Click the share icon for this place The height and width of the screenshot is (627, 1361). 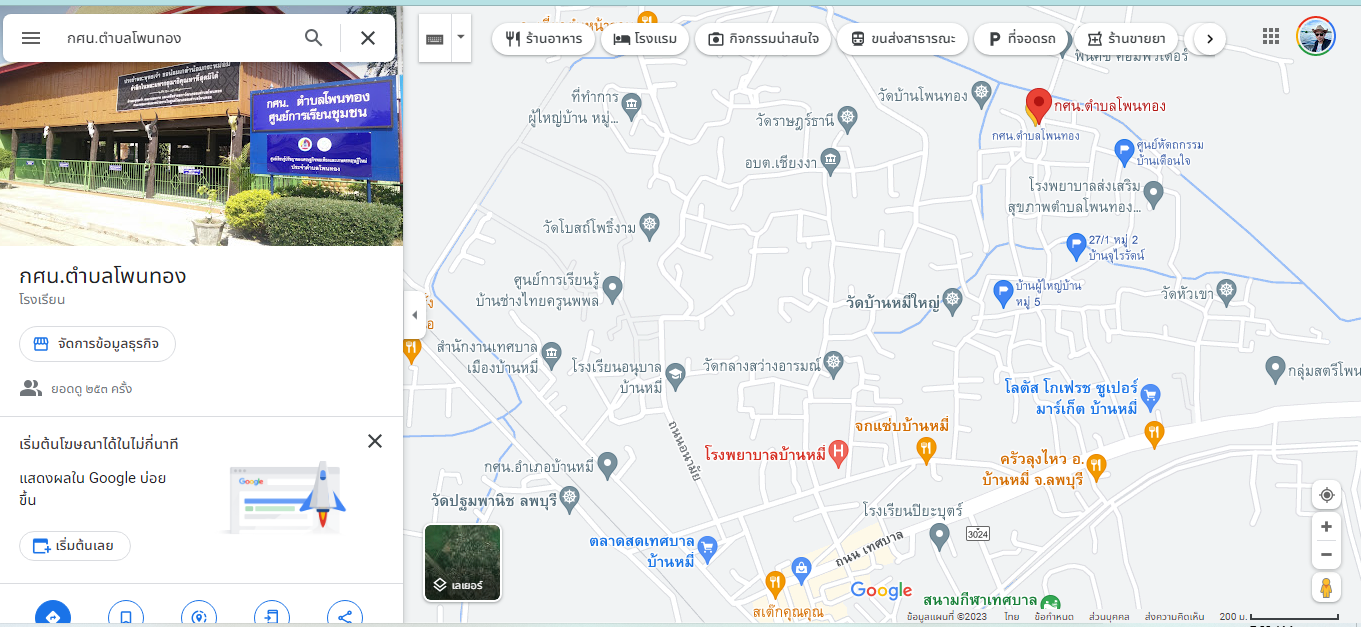pos(345,616)
